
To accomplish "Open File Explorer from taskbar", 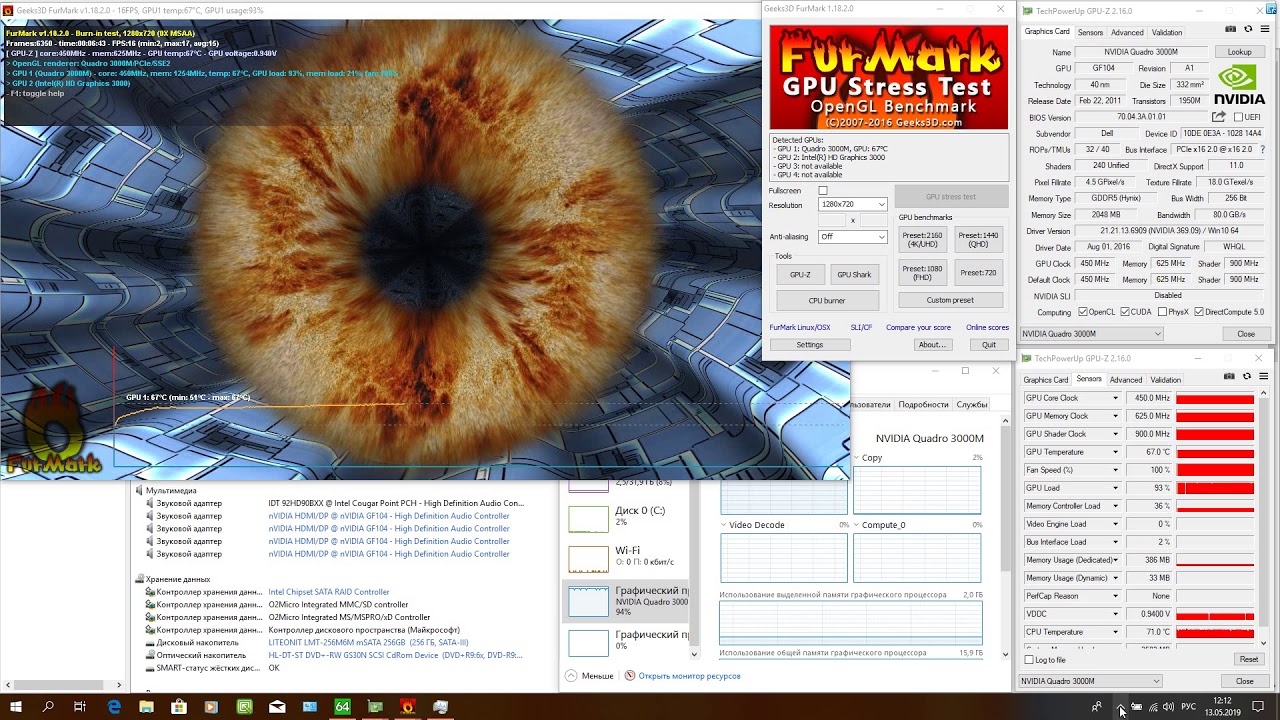I will point(146,707).
